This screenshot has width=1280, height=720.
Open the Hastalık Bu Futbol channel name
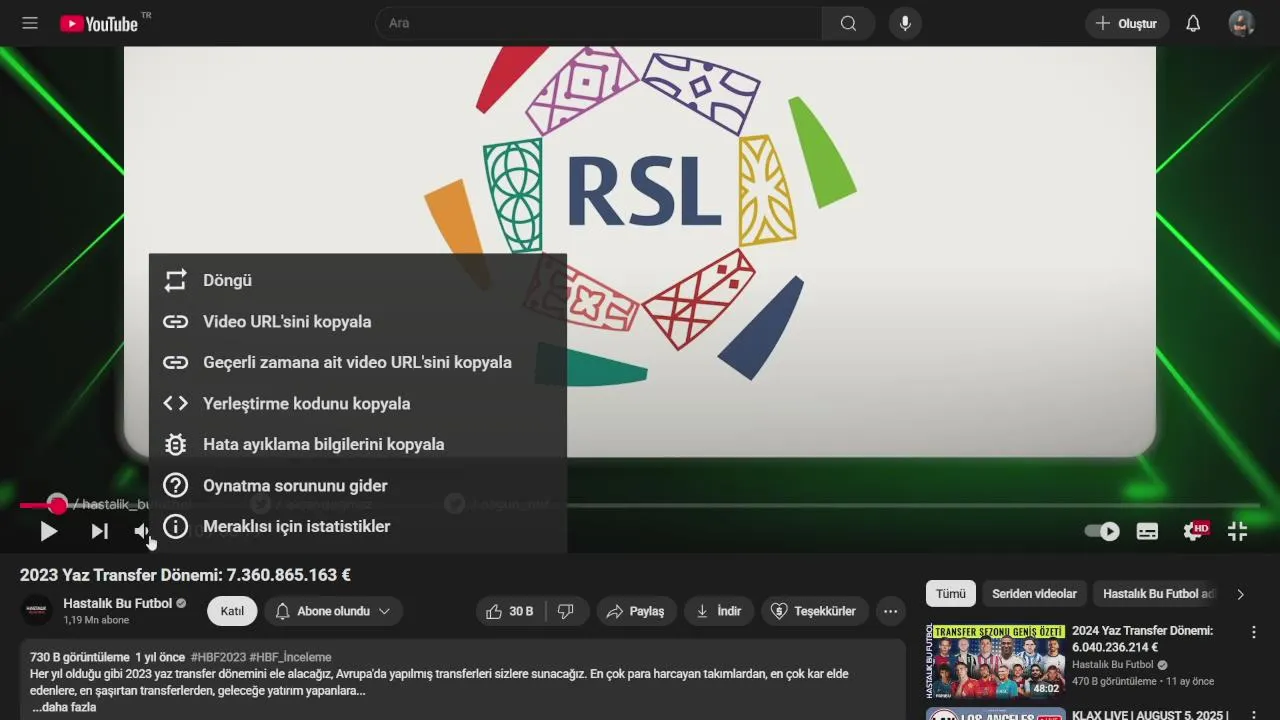(118, 603)
